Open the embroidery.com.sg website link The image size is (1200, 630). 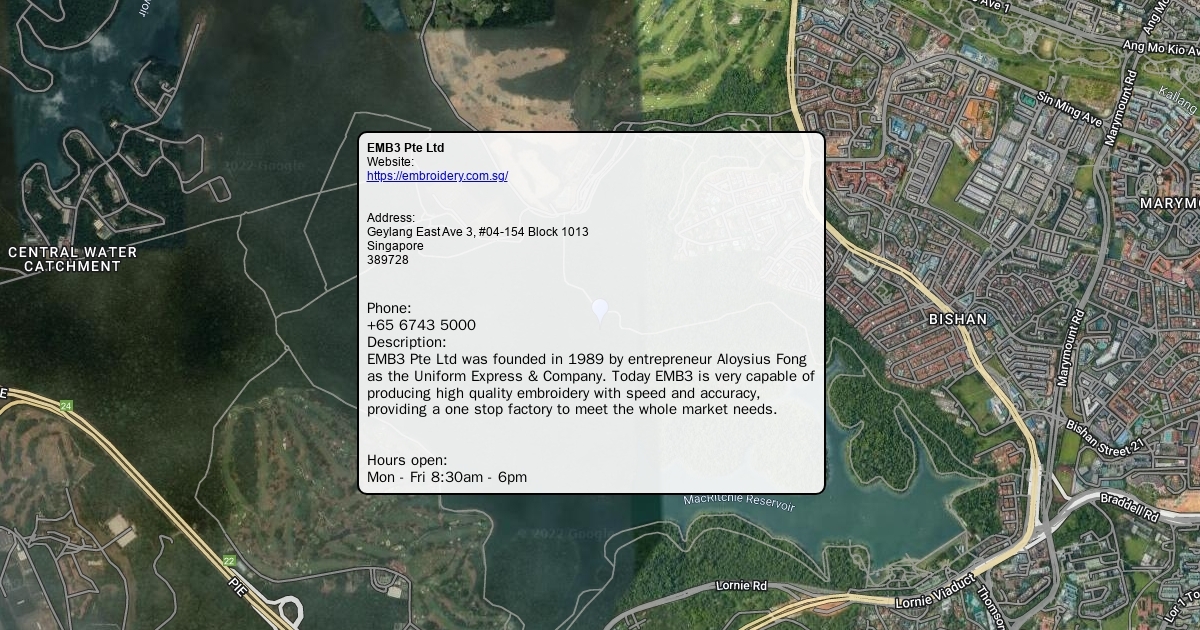point(437,176)
